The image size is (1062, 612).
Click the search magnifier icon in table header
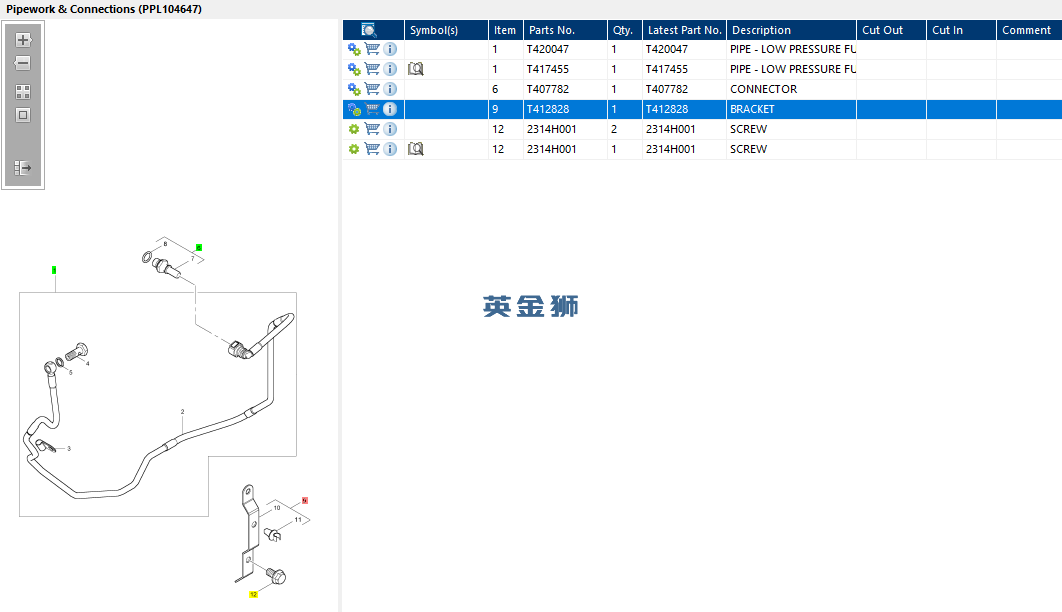(x=368, y=30)
